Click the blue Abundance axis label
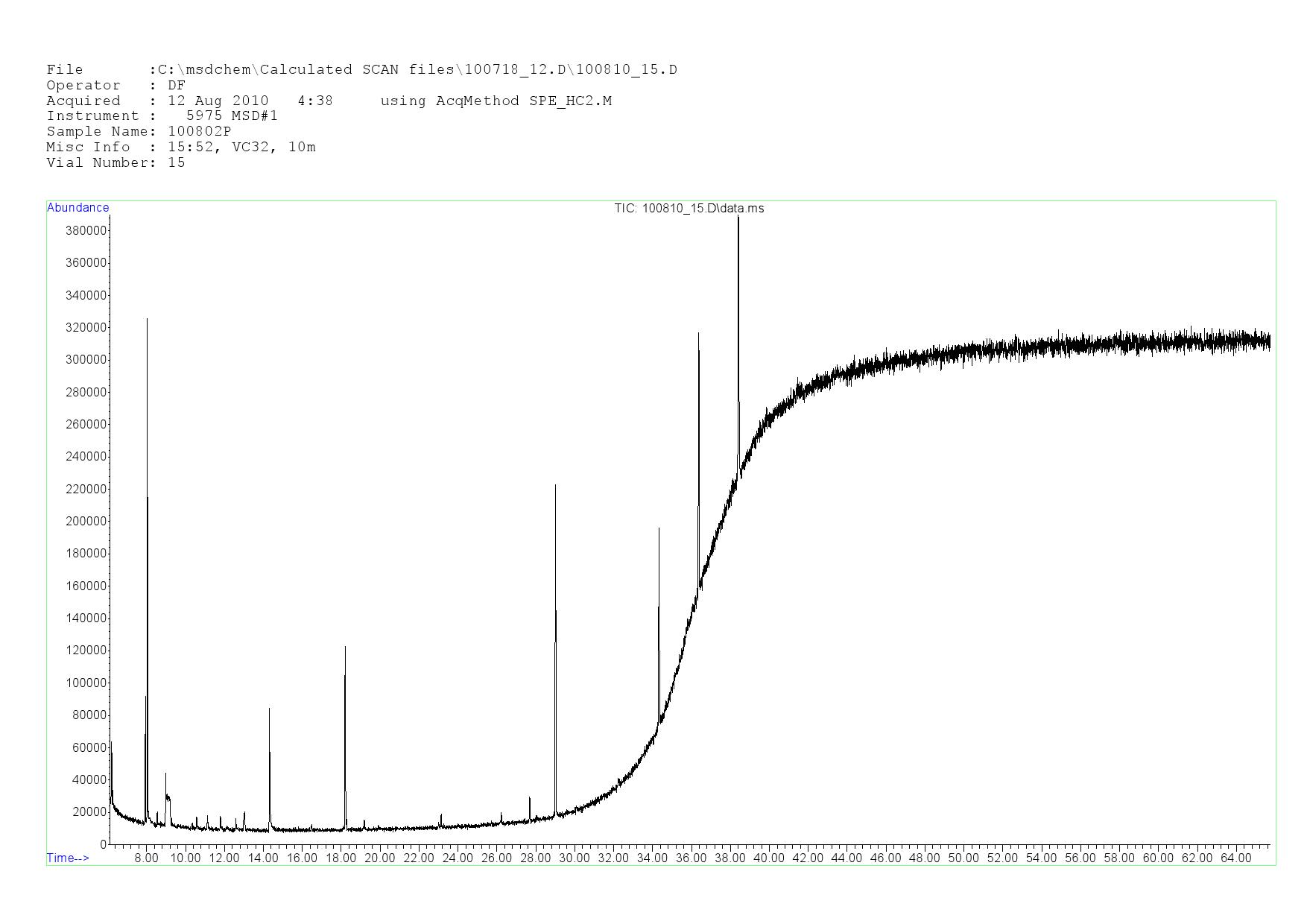The width and height of the screenshot is (1307, 924). (77, 208)
